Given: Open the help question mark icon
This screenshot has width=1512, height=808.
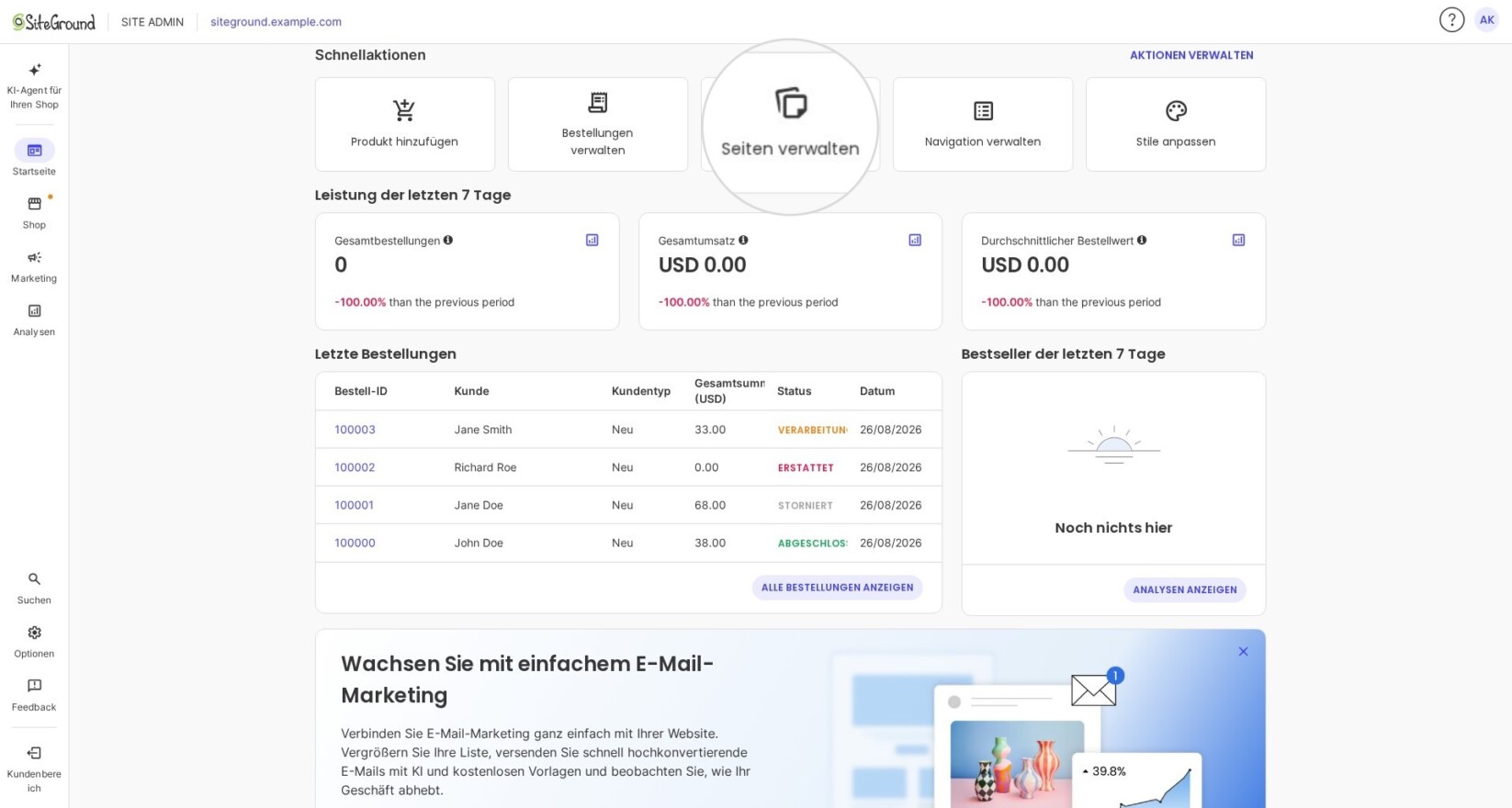Looking at the screenshot, I should 1451,20.
